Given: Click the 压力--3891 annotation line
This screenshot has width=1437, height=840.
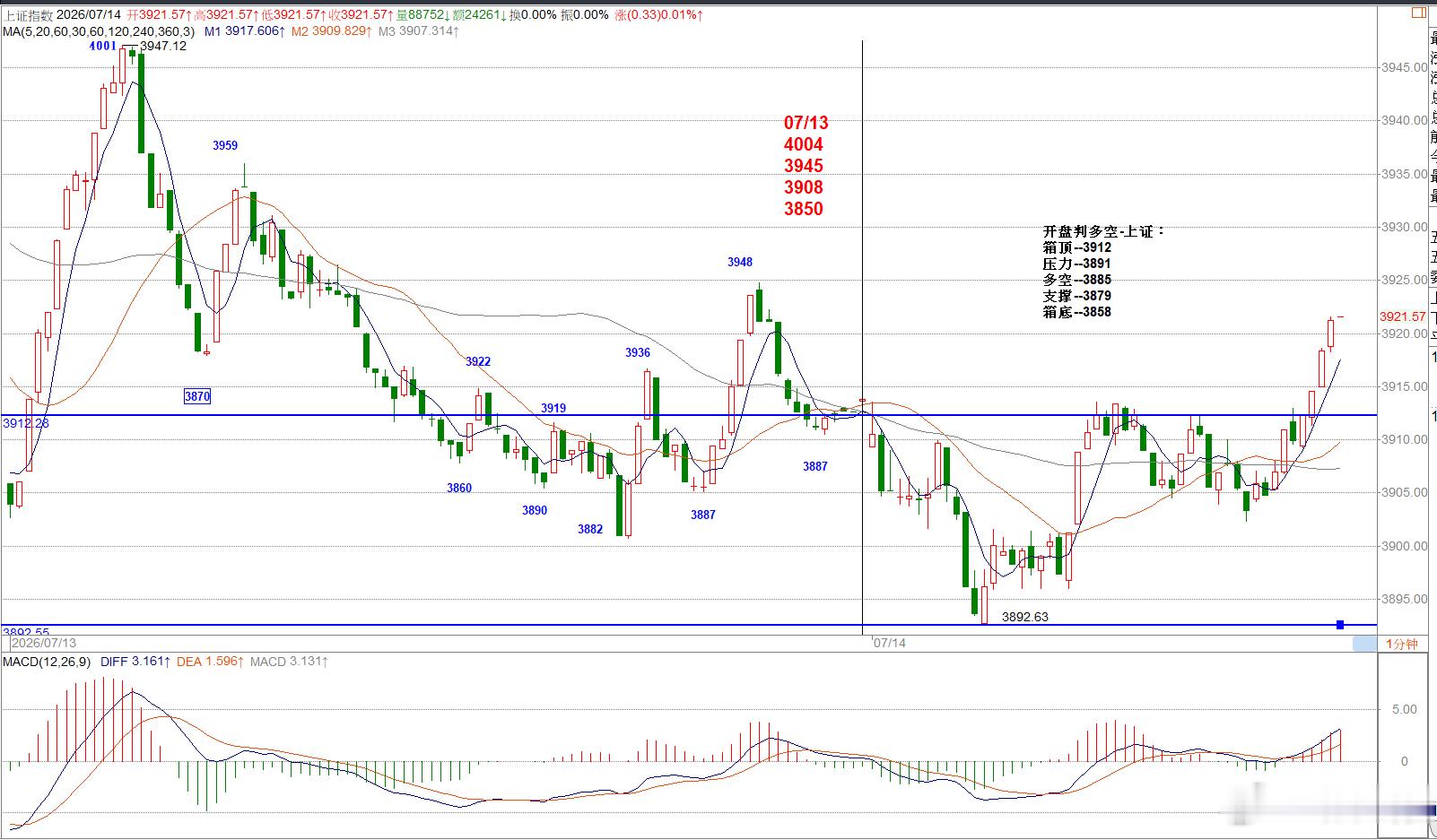Looking at the screenshot, I should [x=1077, y=264].
